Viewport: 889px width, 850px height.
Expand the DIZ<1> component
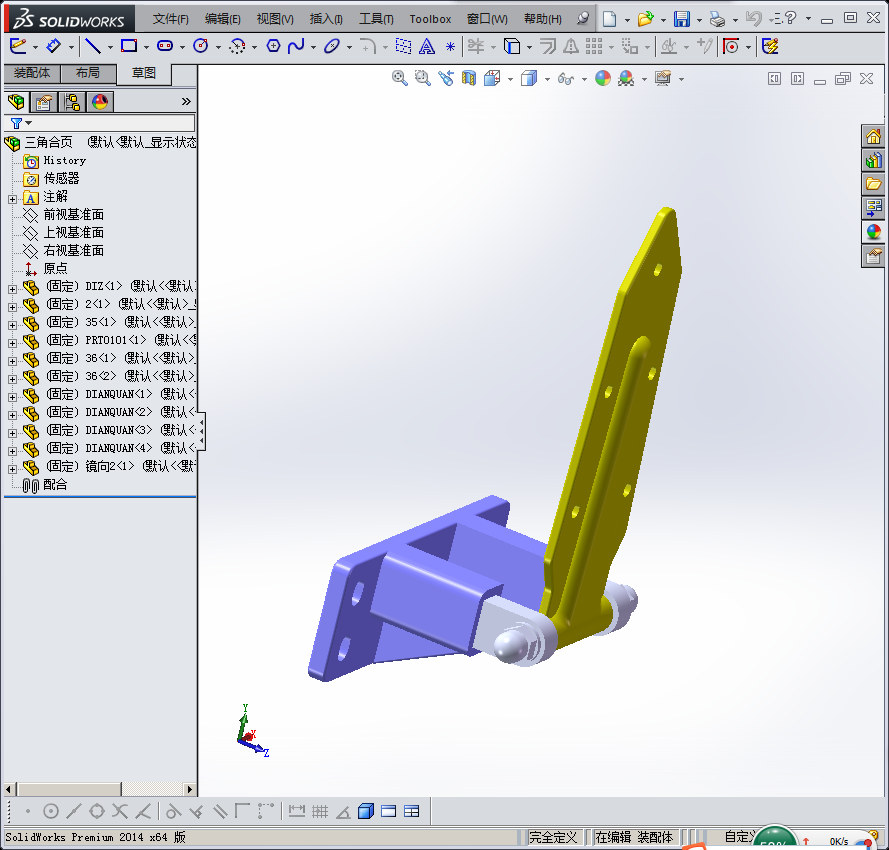point(12,289)
